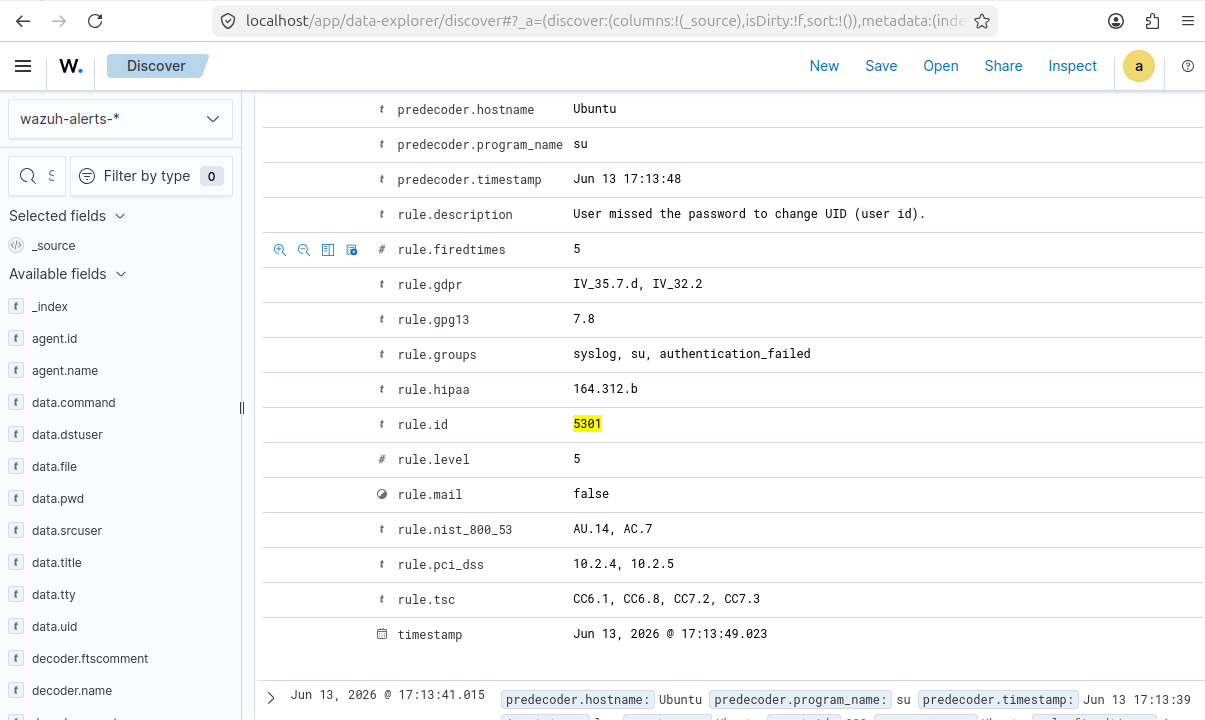1205x720 pixels.
Task: Click the data.command text type icon
Action: [16, 403]
